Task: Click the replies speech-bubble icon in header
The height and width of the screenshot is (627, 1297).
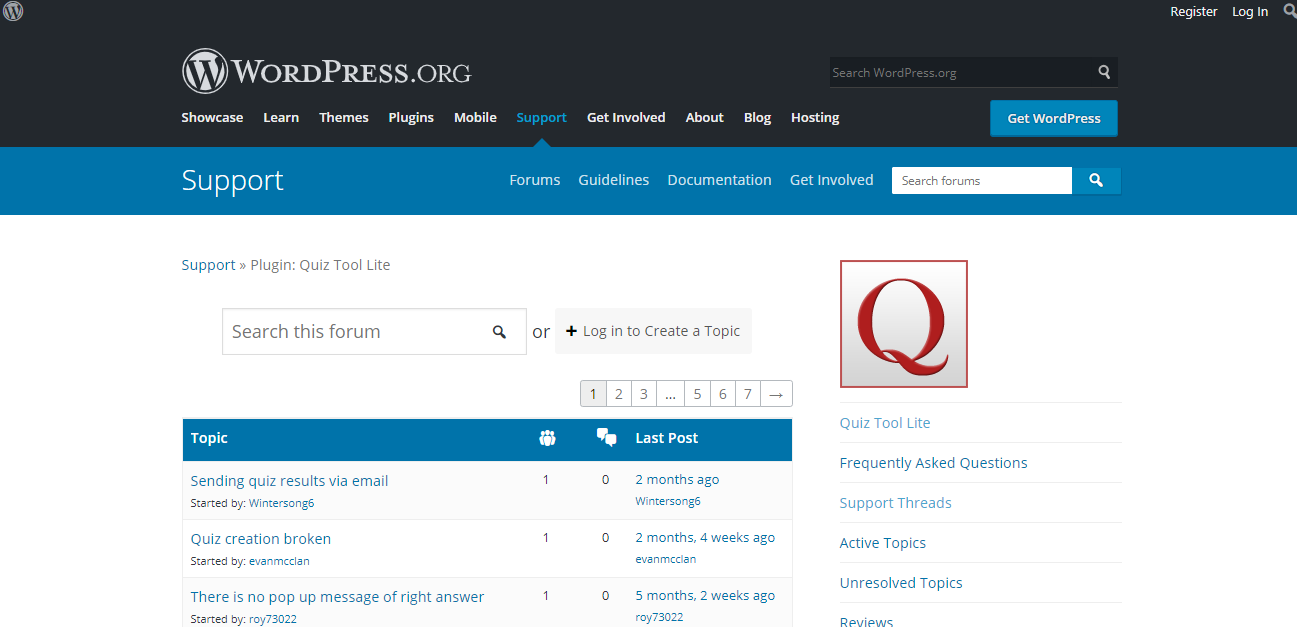Action: (x=606, y=437)
